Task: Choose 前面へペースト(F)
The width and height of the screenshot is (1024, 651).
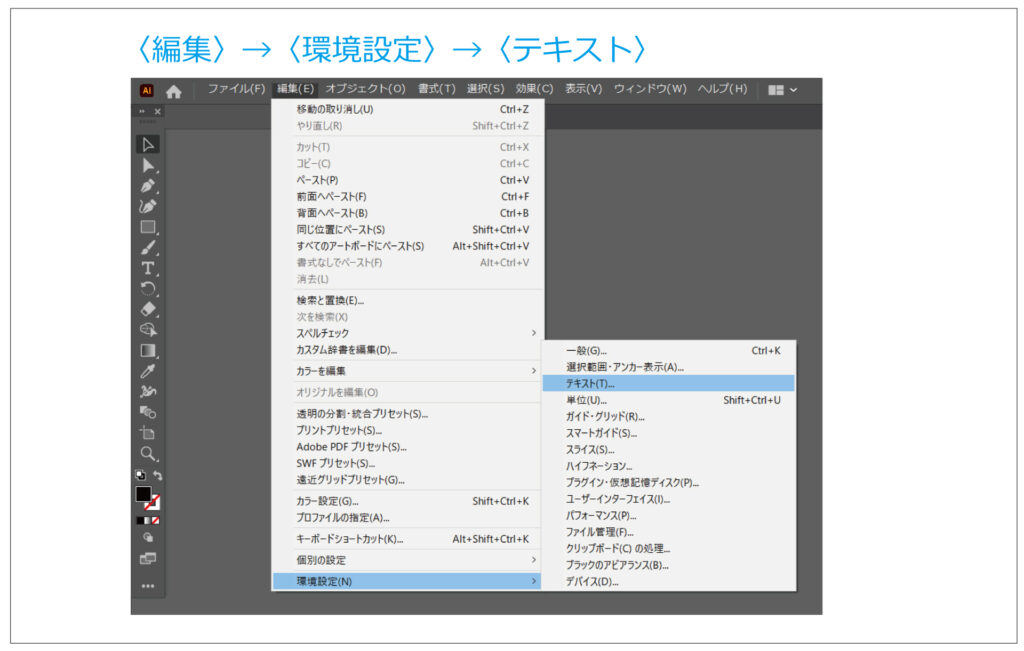Action: [x=407, y=197]
